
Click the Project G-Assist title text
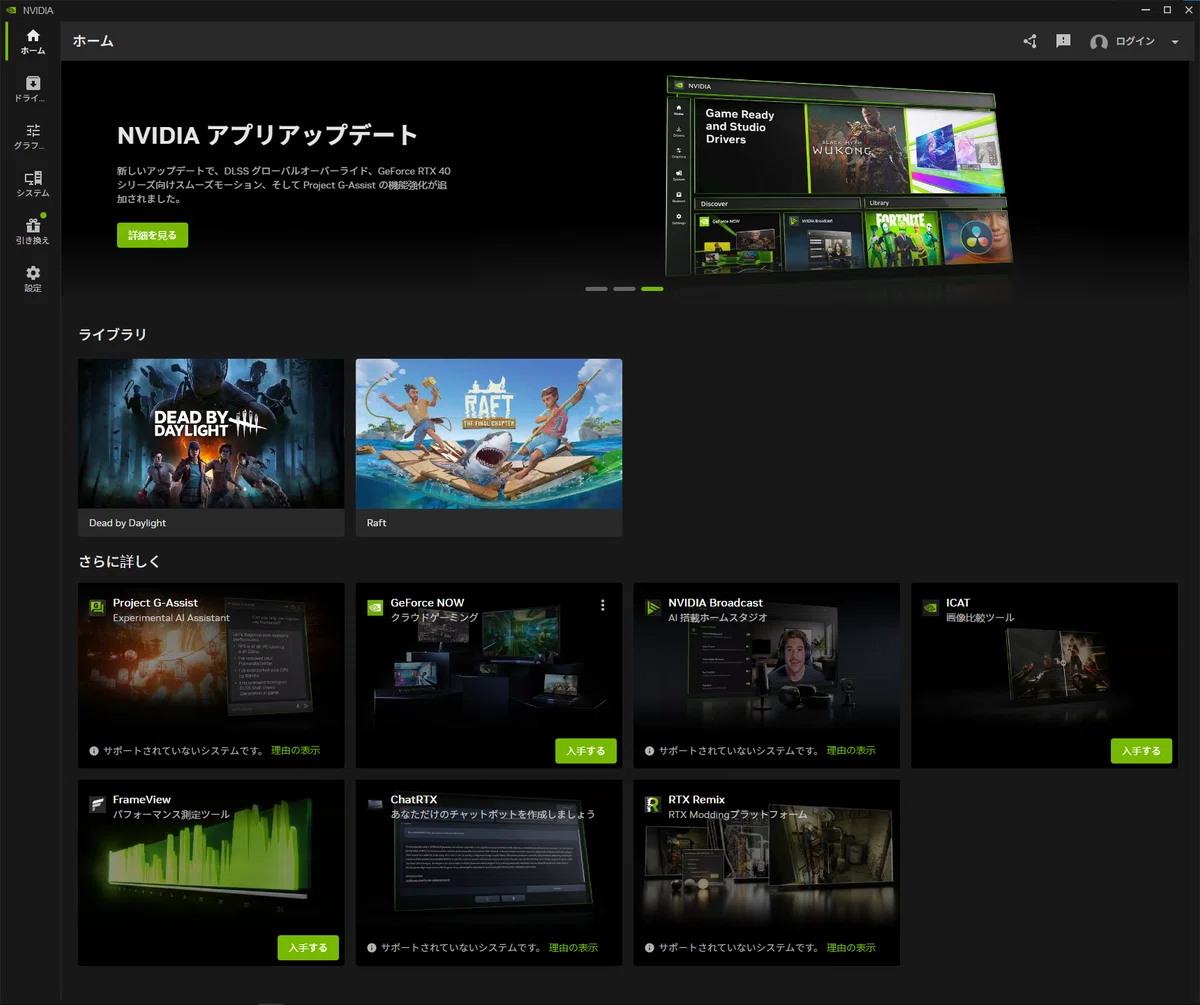tap(155, 603)
